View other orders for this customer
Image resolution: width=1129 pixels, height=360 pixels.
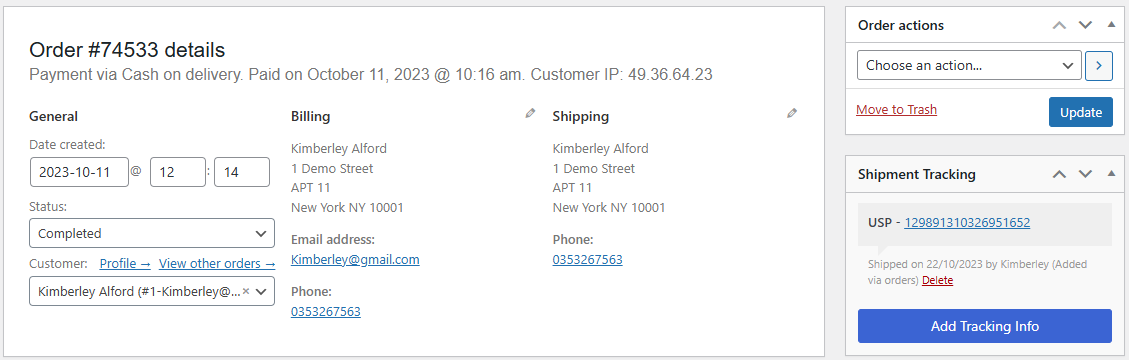[217, 264]
